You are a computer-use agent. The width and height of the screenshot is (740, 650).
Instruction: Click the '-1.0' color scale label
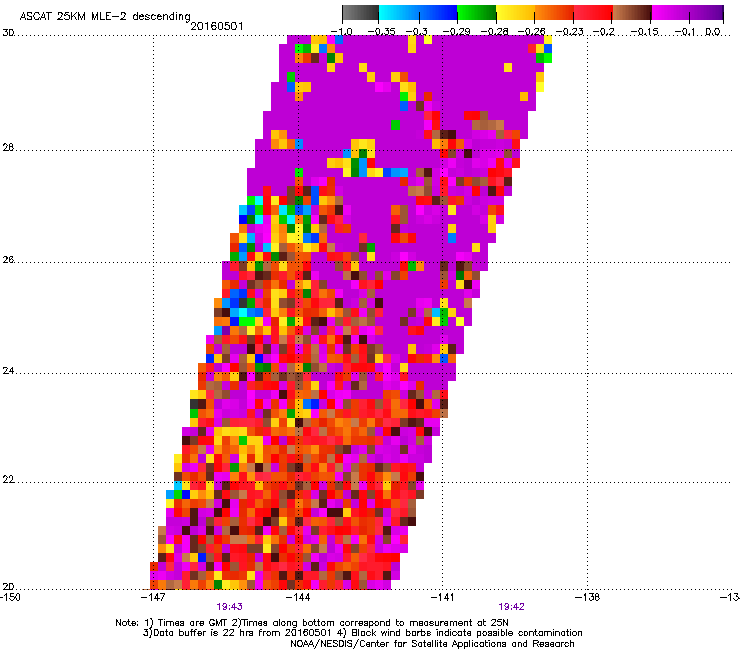point(342,32)
